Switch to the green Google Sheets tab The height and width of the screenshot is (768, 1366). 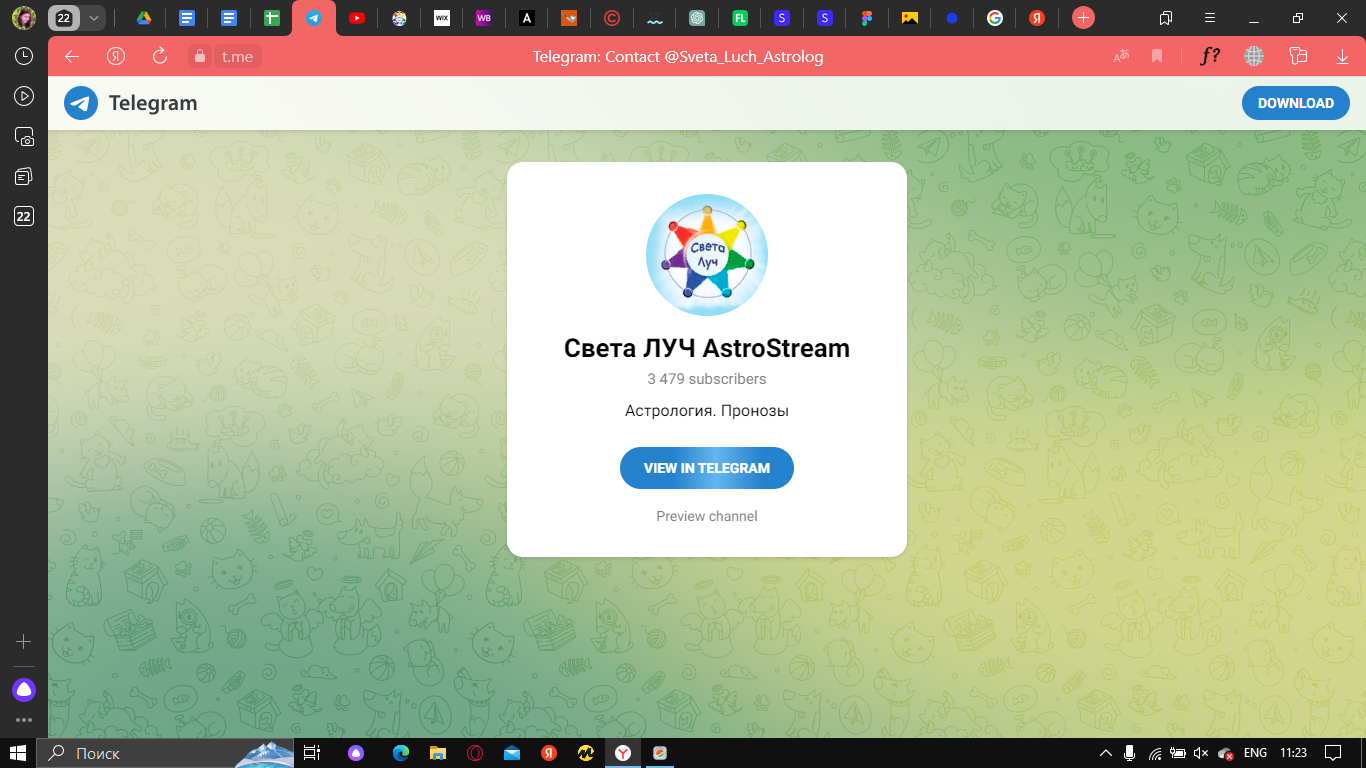tap(271, 18)
